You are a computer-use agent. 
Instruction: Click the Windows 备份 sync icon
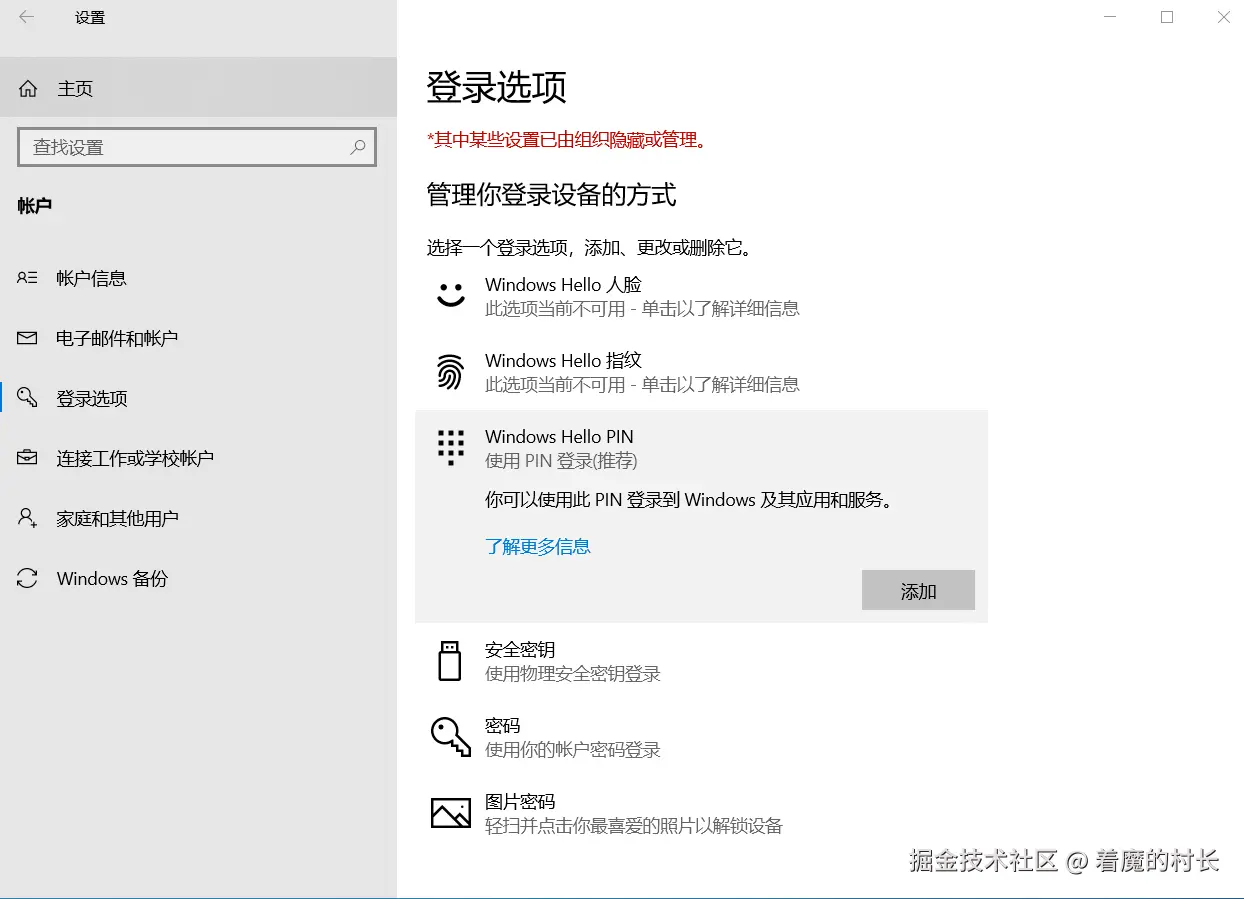(27, 578)
